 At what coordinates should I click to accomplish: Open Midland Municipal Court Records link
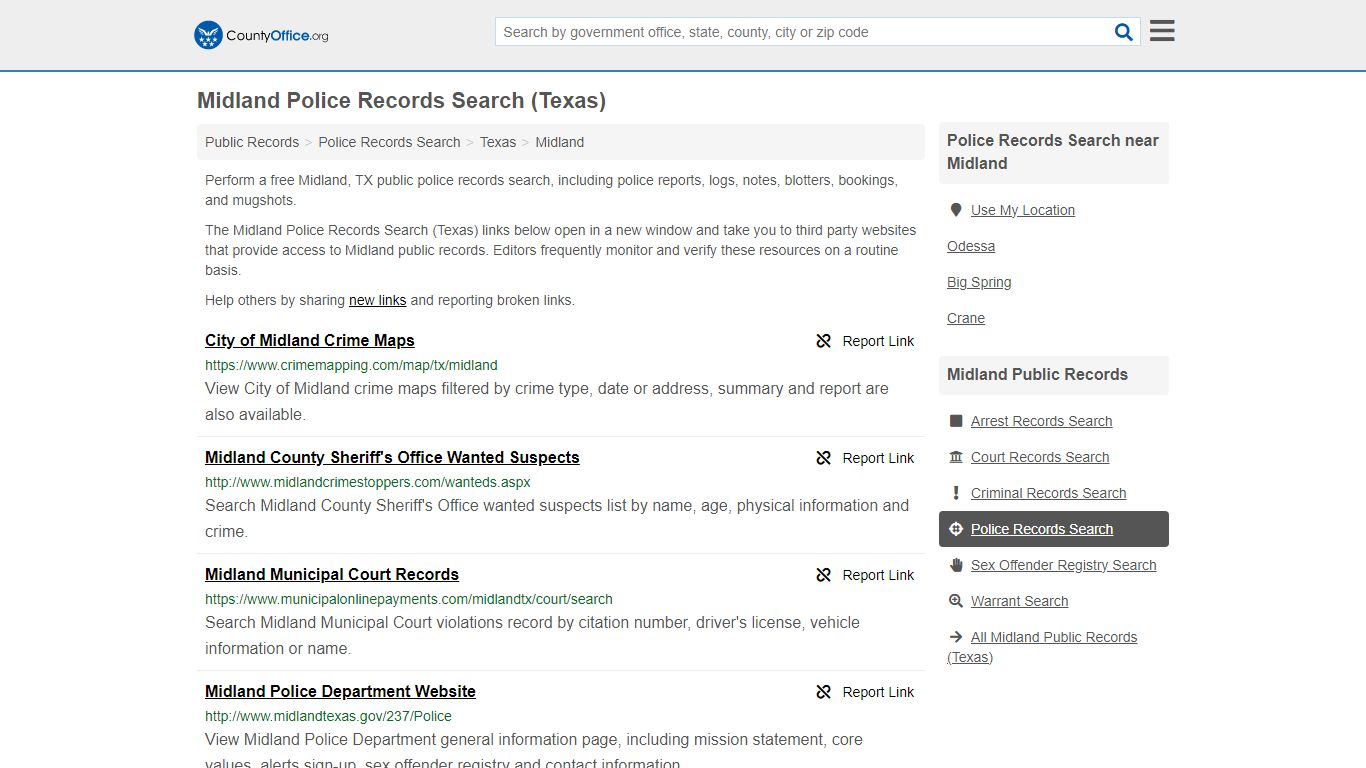click(332, 574)
